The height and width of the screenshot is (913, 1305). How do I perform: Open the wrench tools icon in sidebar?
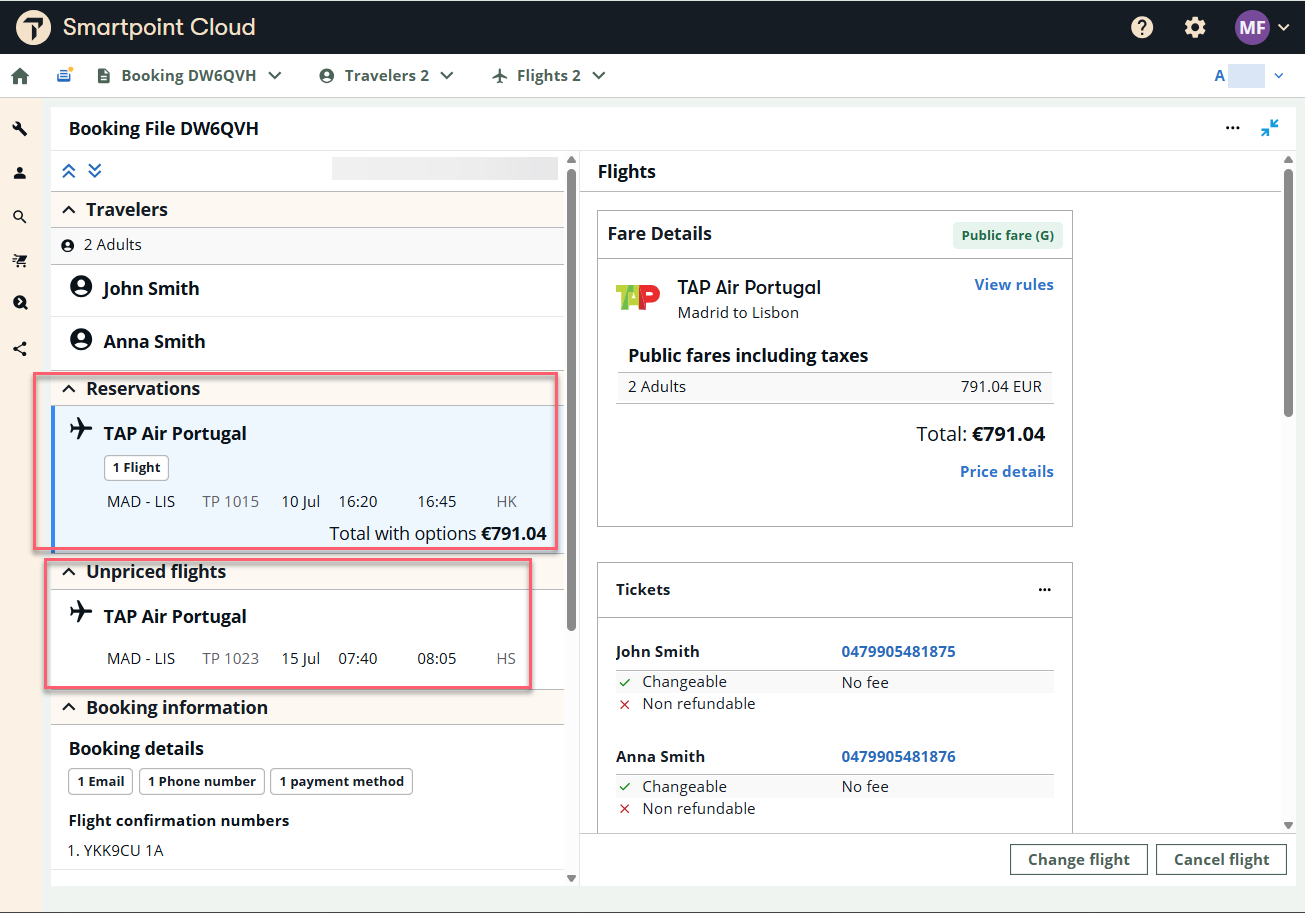(20, 129)
